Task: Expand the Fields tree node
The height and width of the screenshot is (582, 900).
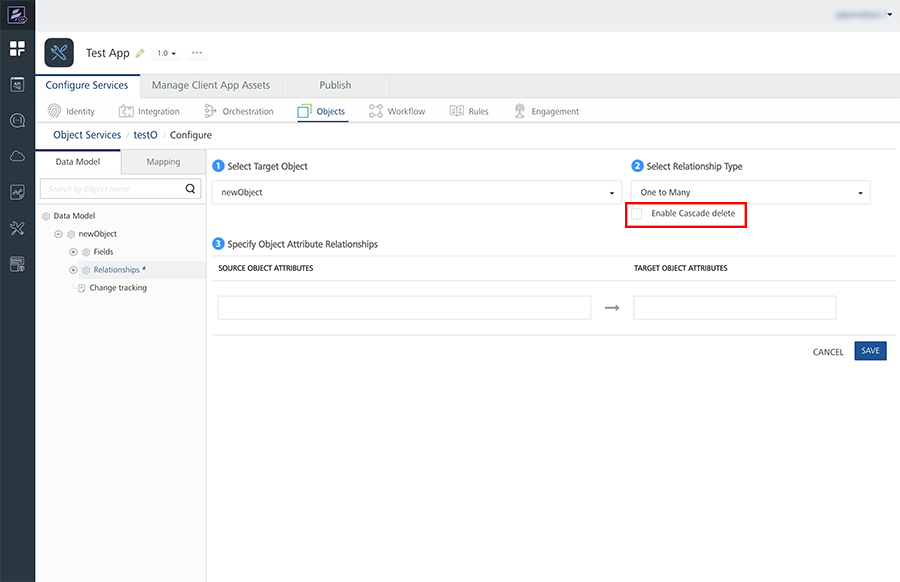Action: (73, 252)
